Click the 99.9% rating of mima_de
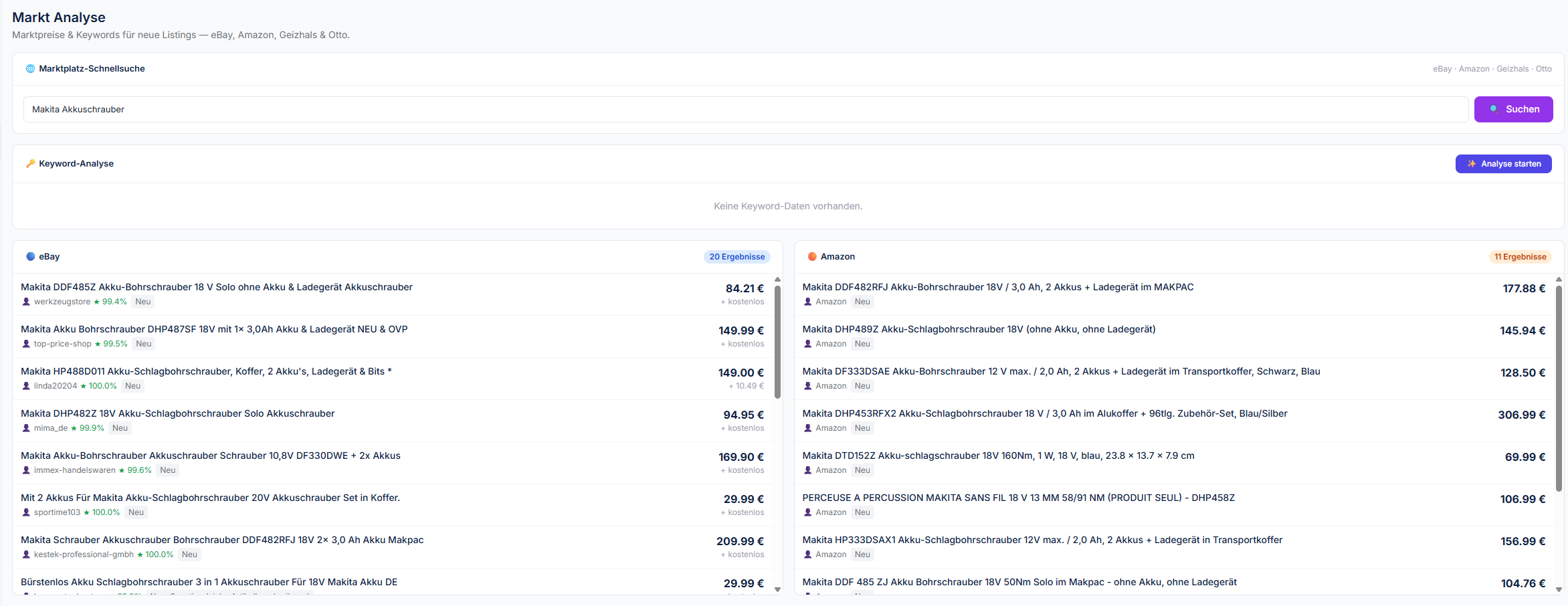 (88, 428)
